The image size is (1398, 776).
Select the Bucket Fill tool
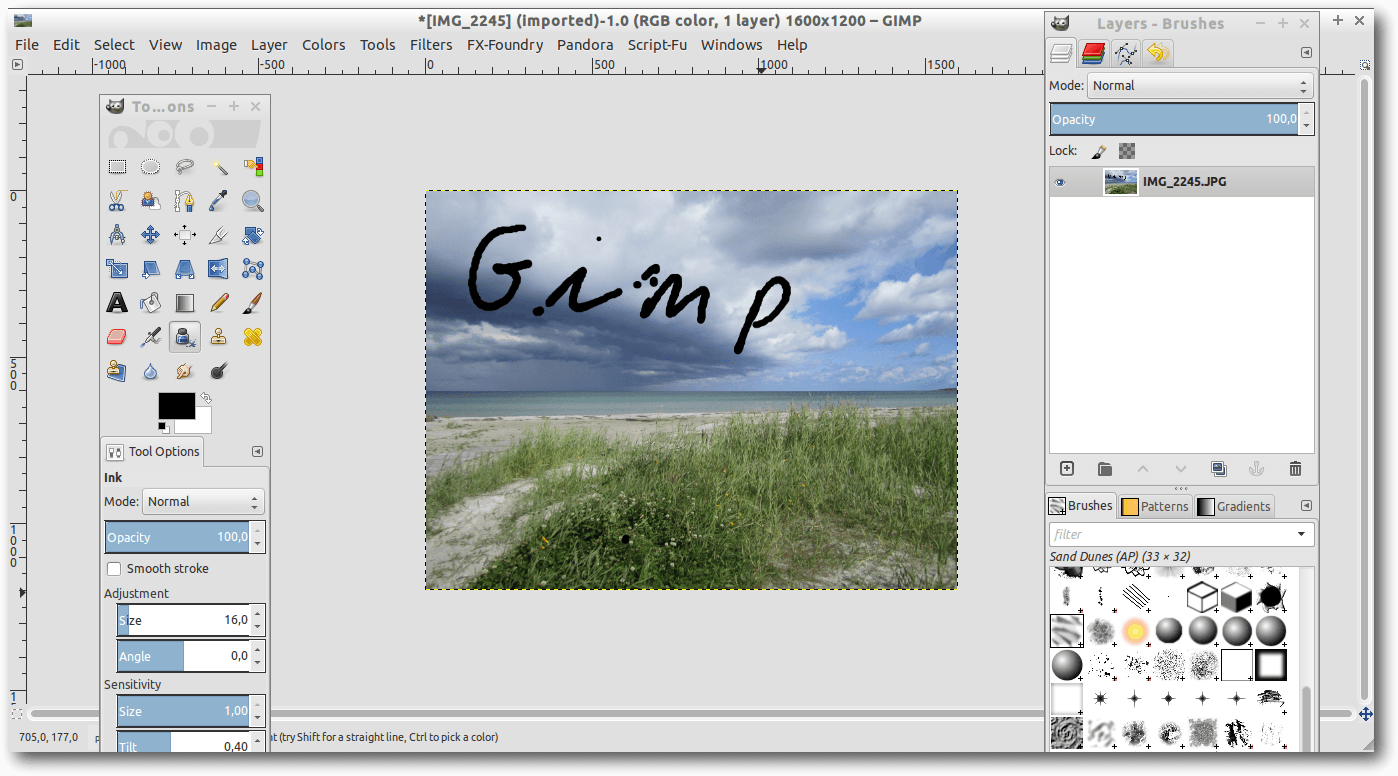pos(150,302)
